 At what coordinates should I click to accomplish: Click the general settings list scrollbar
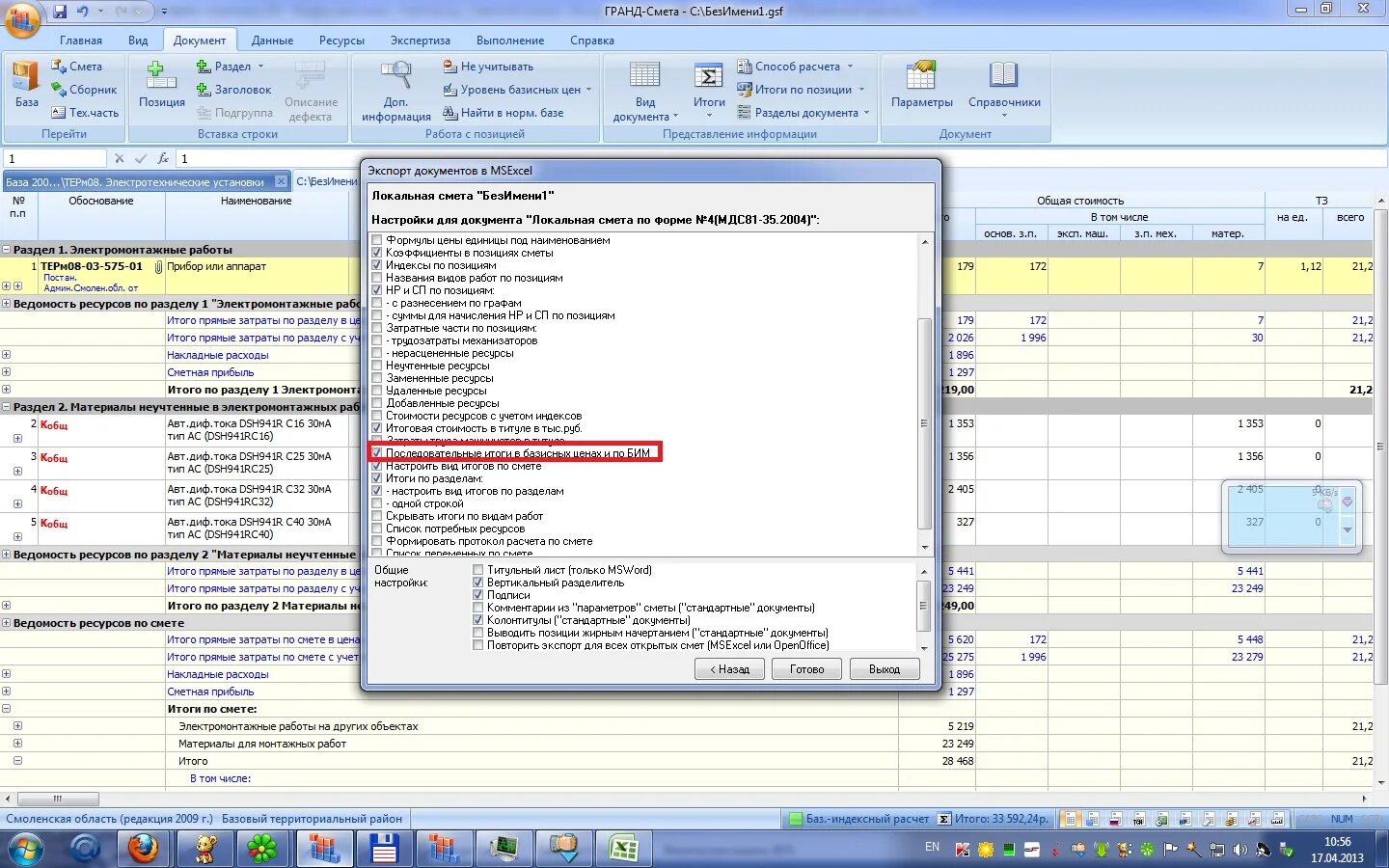[923, 607]
